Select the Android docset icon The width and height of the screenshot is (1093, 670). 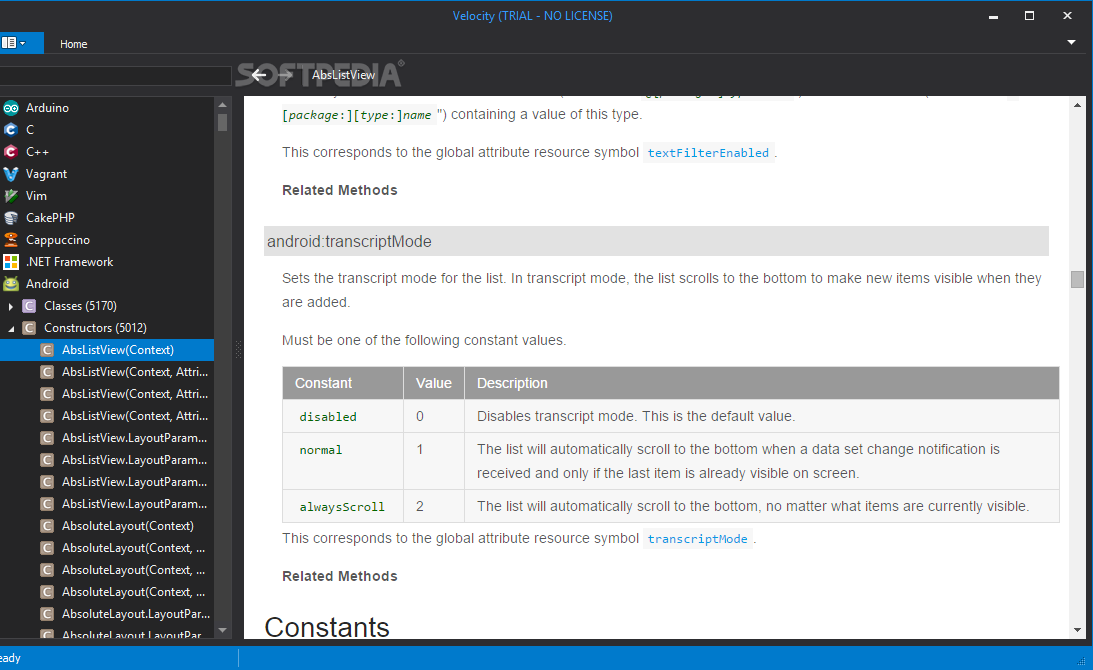(10, 284)
